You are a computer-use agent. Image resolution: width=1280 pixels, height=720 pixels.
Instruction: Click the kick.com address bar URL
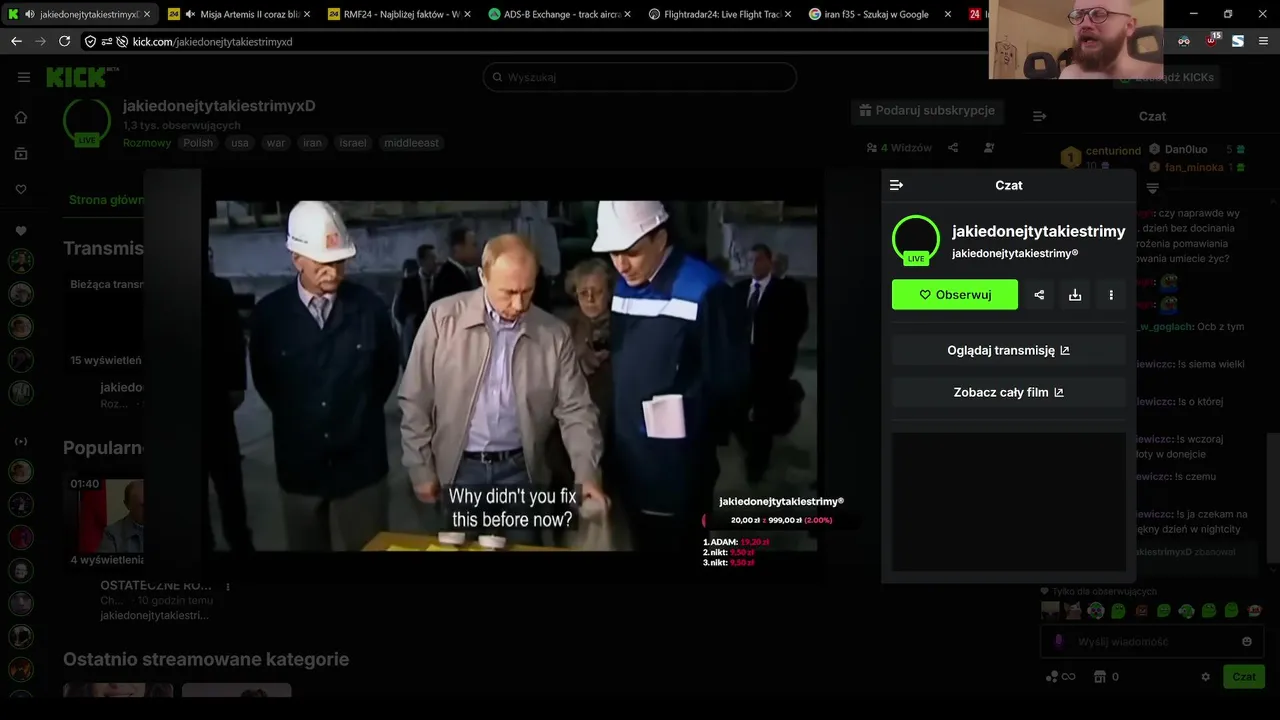pyautogui.click(x=212, y=41)
